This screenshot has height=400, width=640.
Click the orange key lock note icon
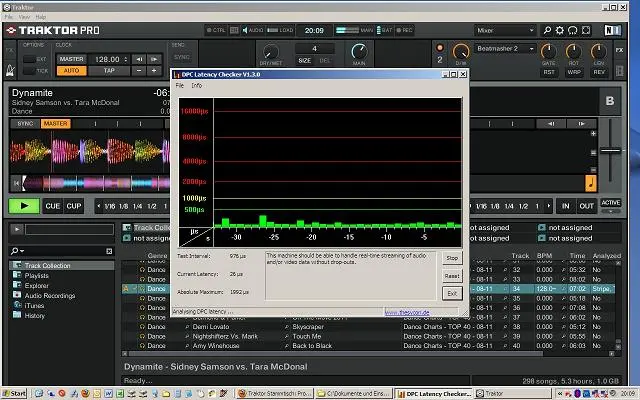point(590,183)
